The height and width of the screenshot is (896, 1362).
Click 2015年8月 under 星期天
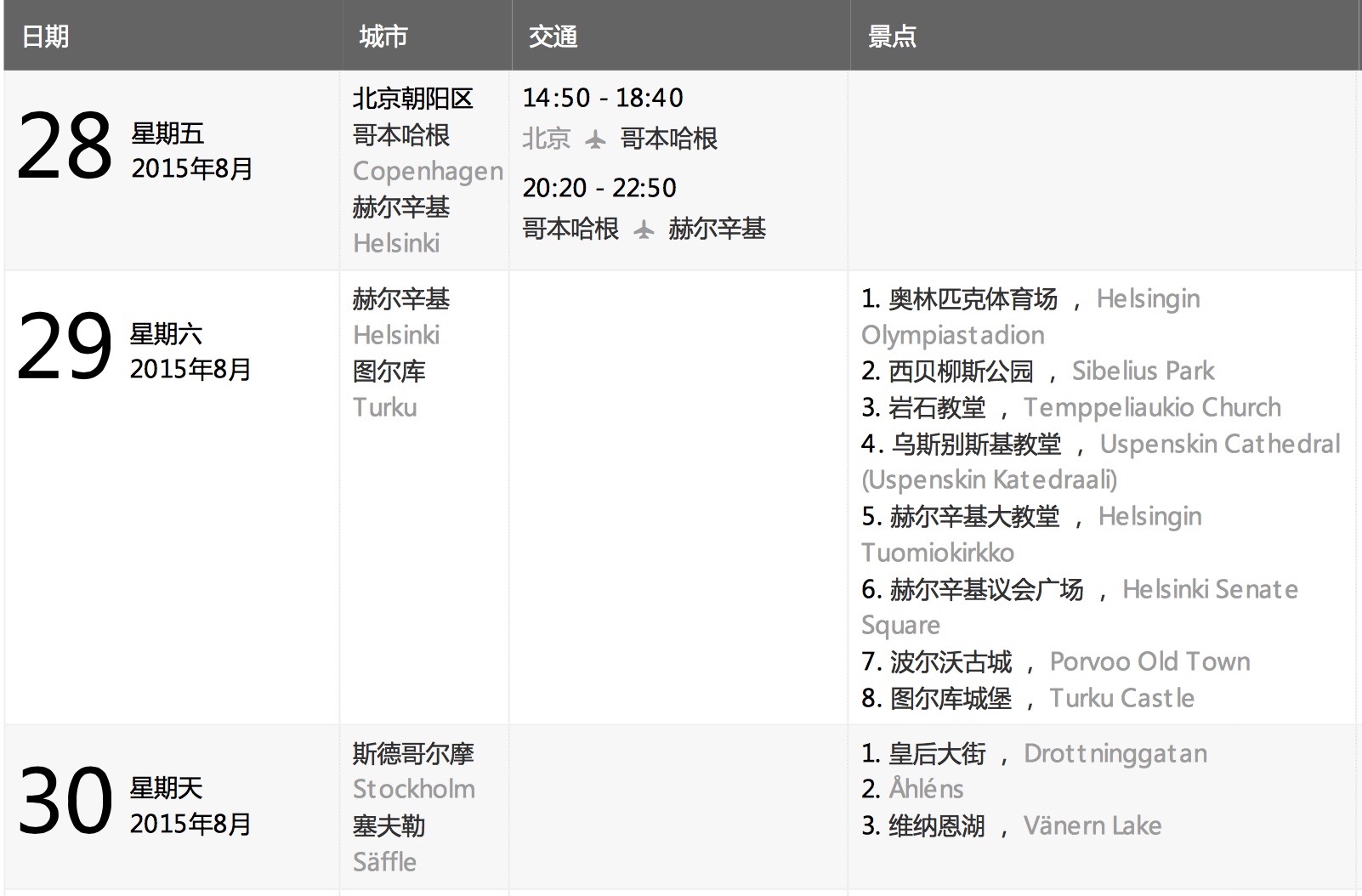[x=191, y=824]
